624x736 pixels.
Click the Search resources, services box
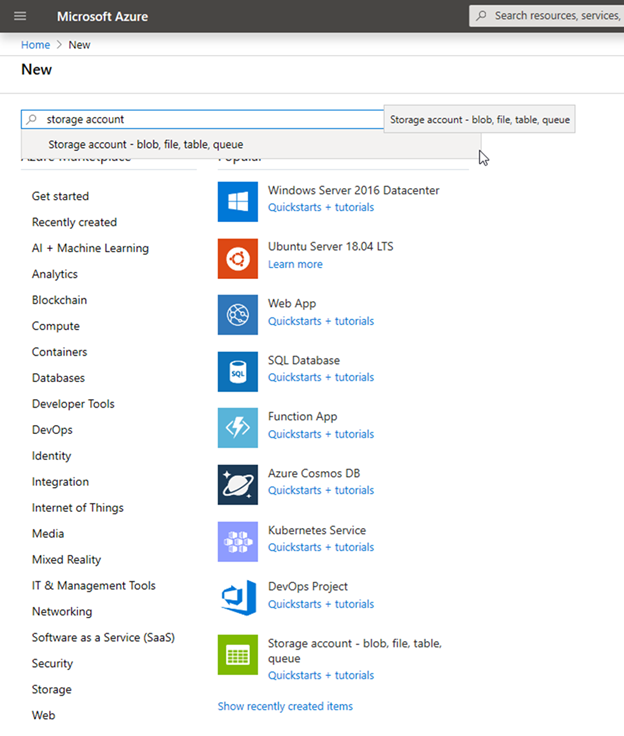(547, 15)
